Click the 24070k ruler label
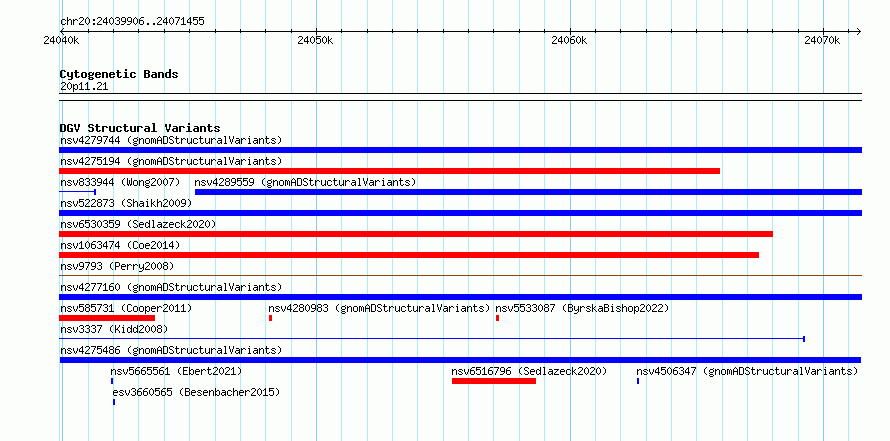890x441 pixels. 822,41
